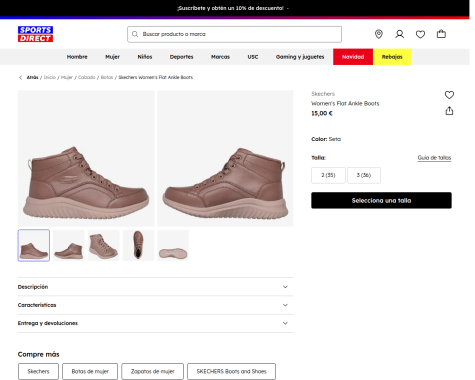Click the Selecciona una talla button

tap(381, 200)
